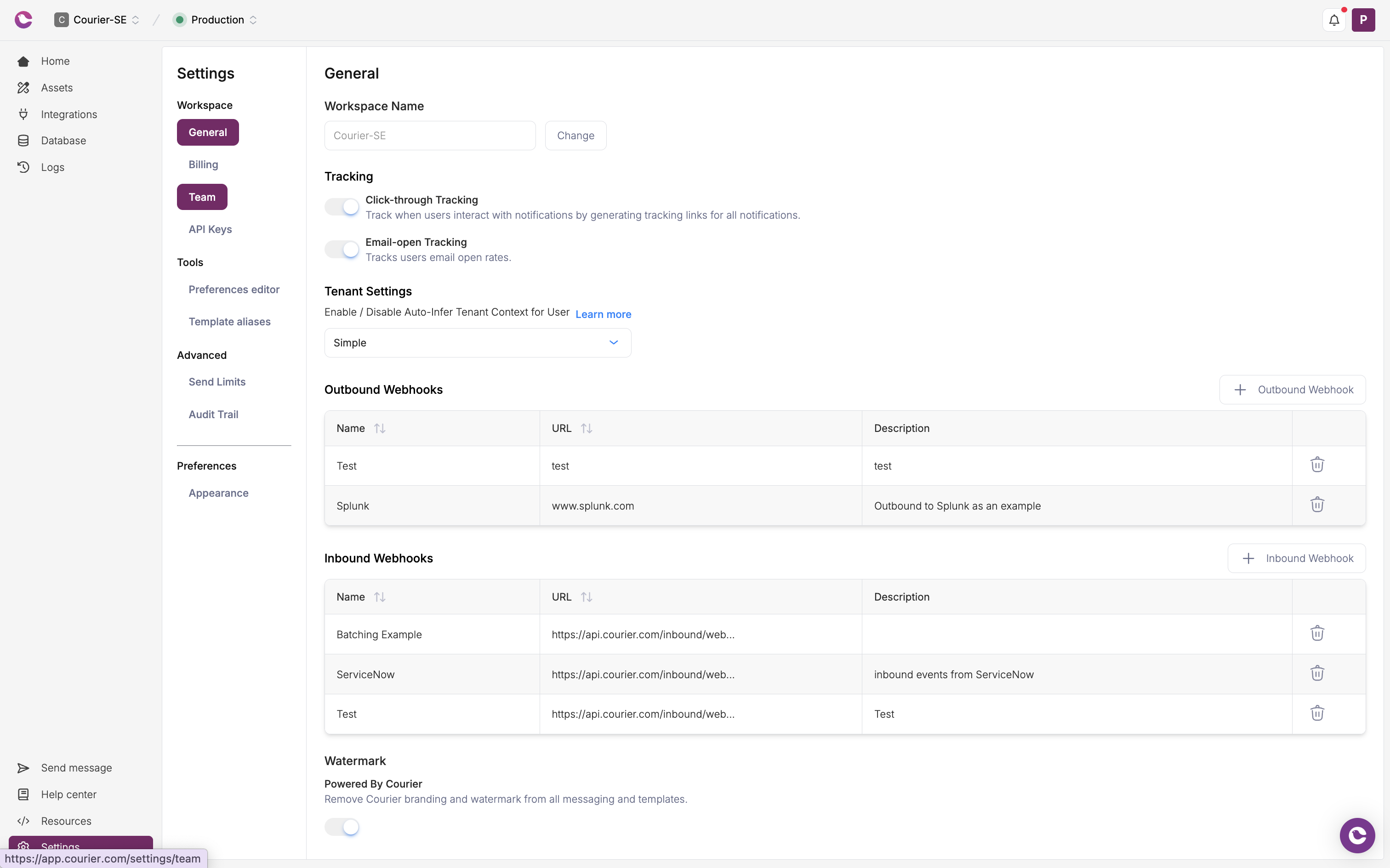Disable Email-open Tracking

[x=342, y=249]
